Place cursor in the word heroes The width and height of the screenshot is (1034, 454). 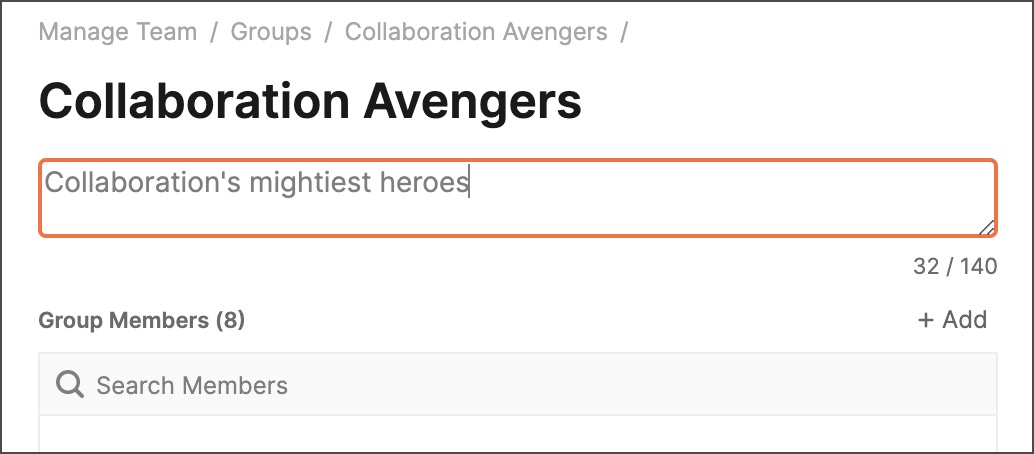click(424, 183)
